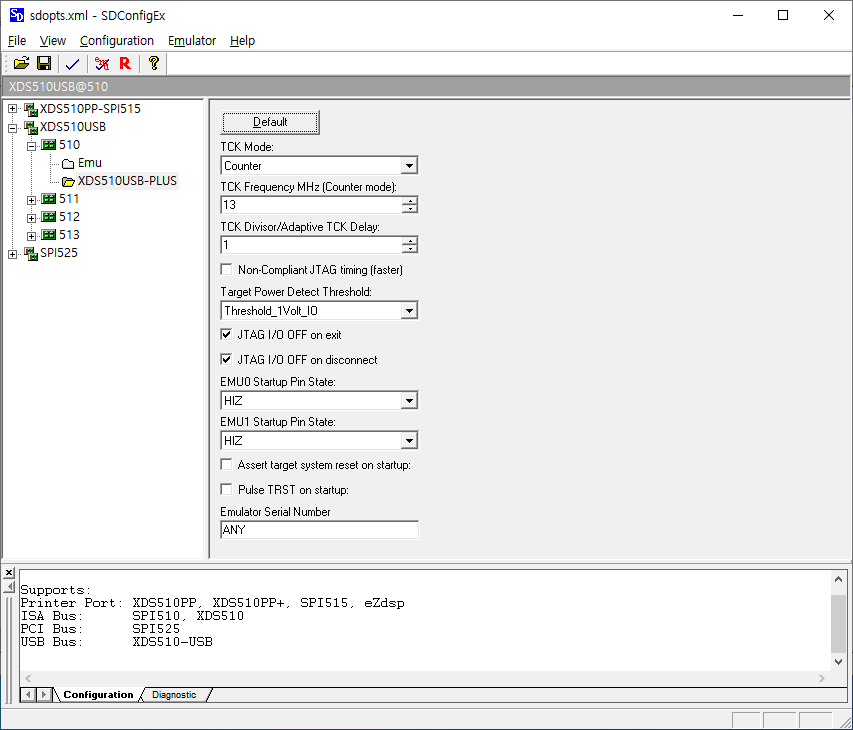853x730 pixels.
Task: Switch to the Configuration output tab
Action: (x=98, y=695)
